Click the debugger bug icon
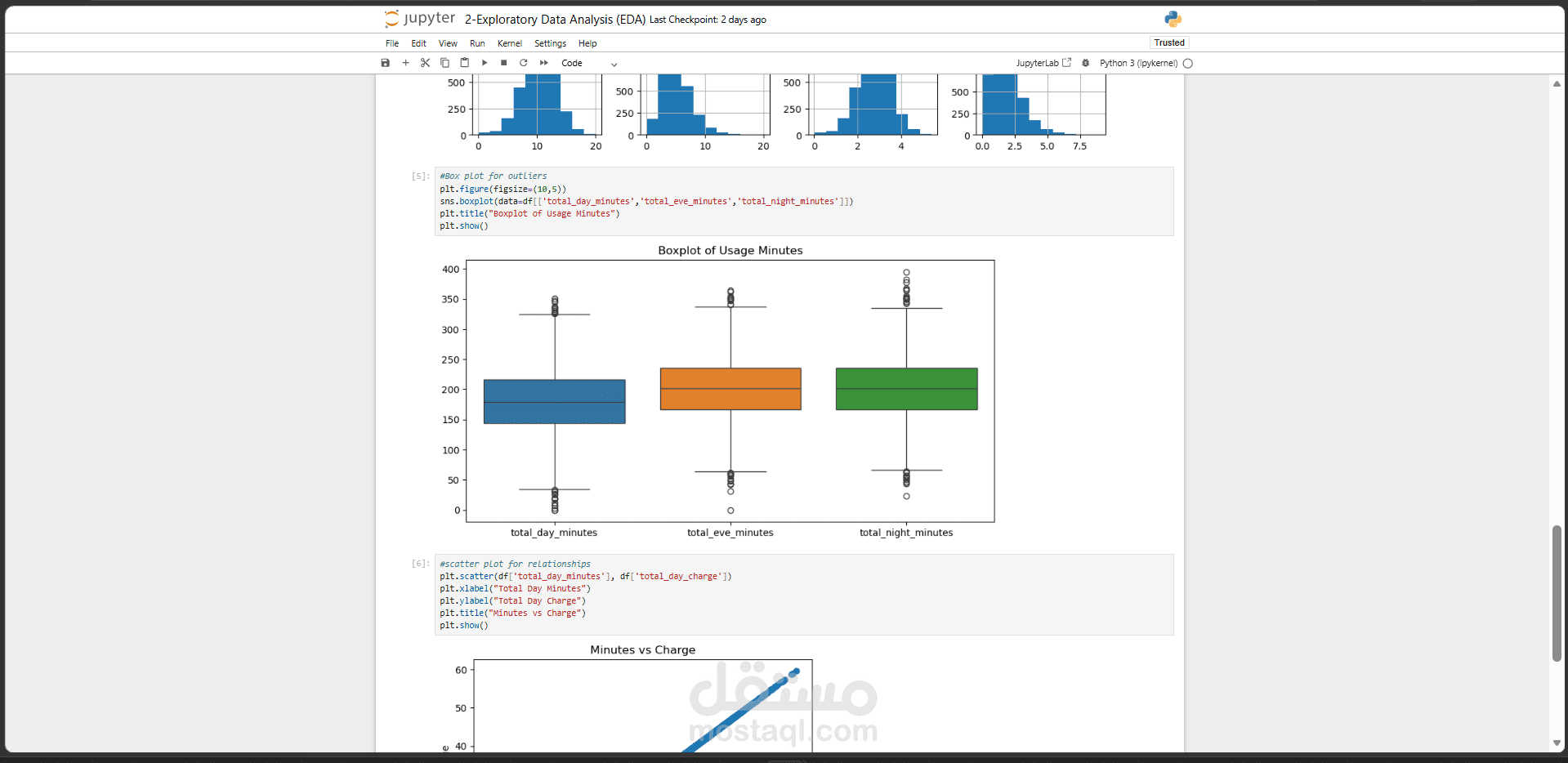Image resolution: width=1568 pixels, height=763 pixels. tap(1086, 63)
